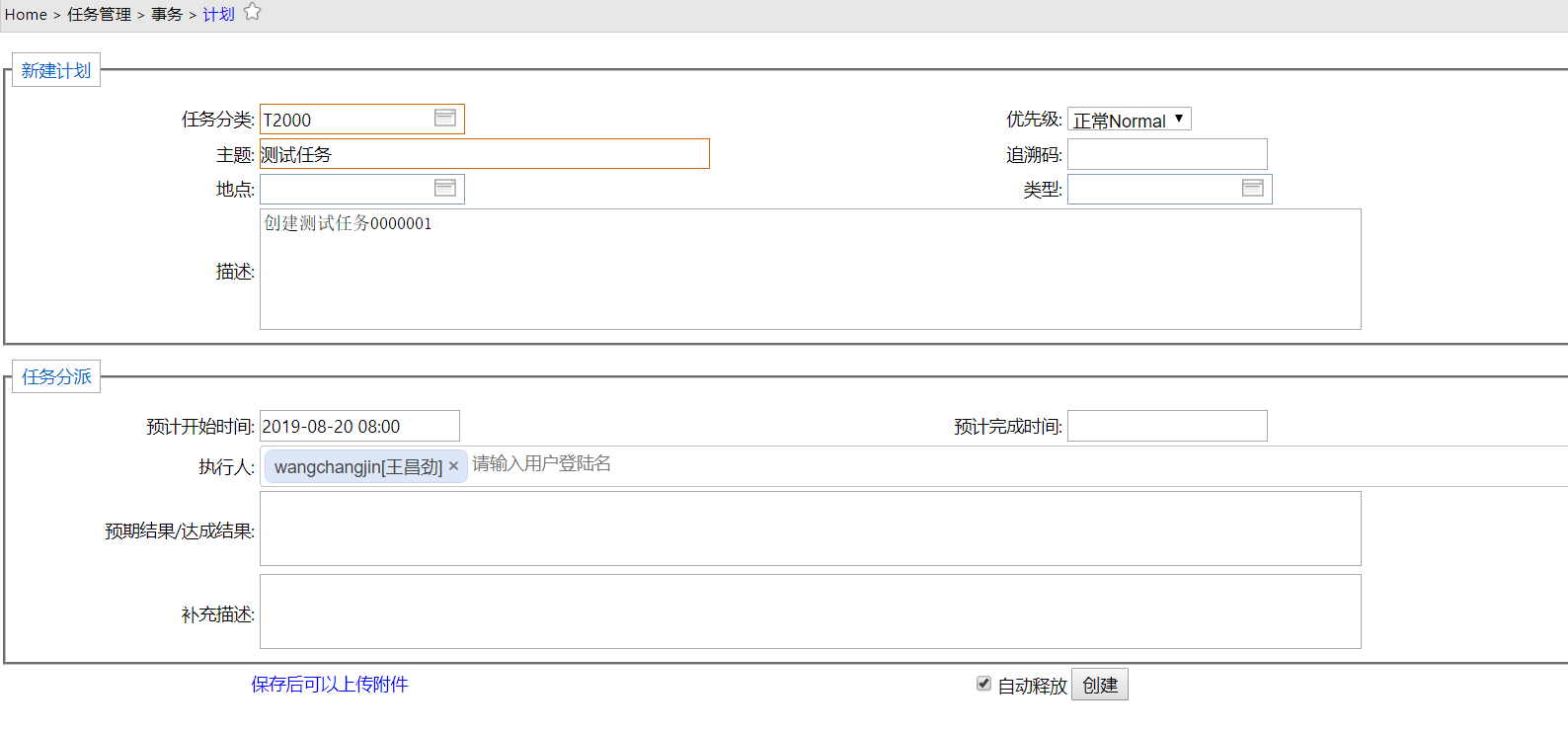Click the 计划 breadcrumb link

219,15
